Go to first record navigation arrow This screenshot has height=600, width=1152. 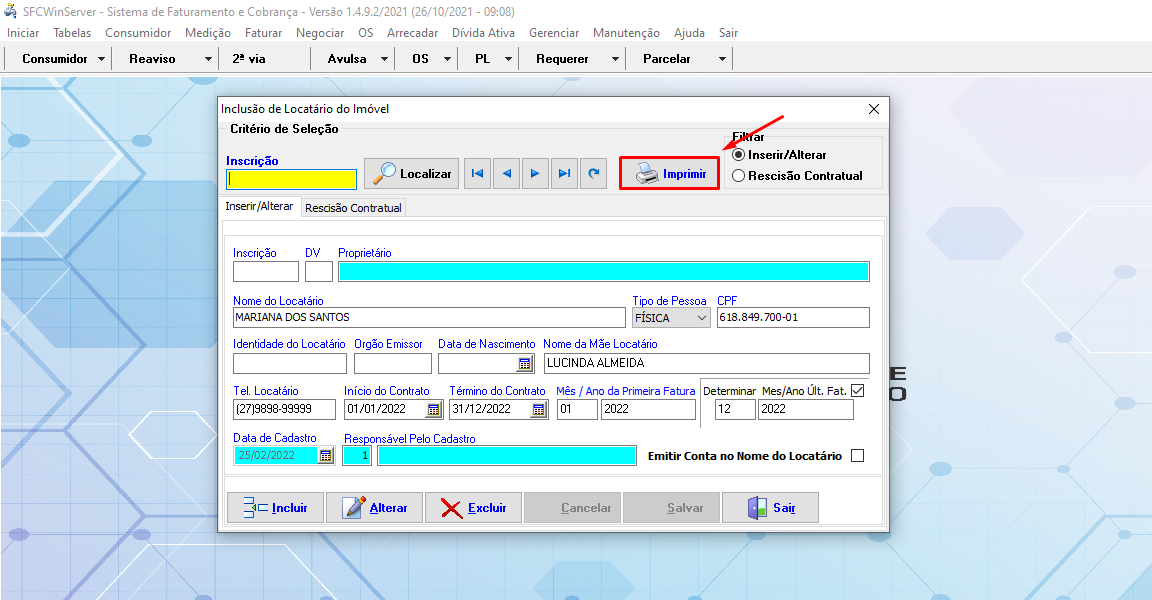pyautogui.click(x=478, y=174)
